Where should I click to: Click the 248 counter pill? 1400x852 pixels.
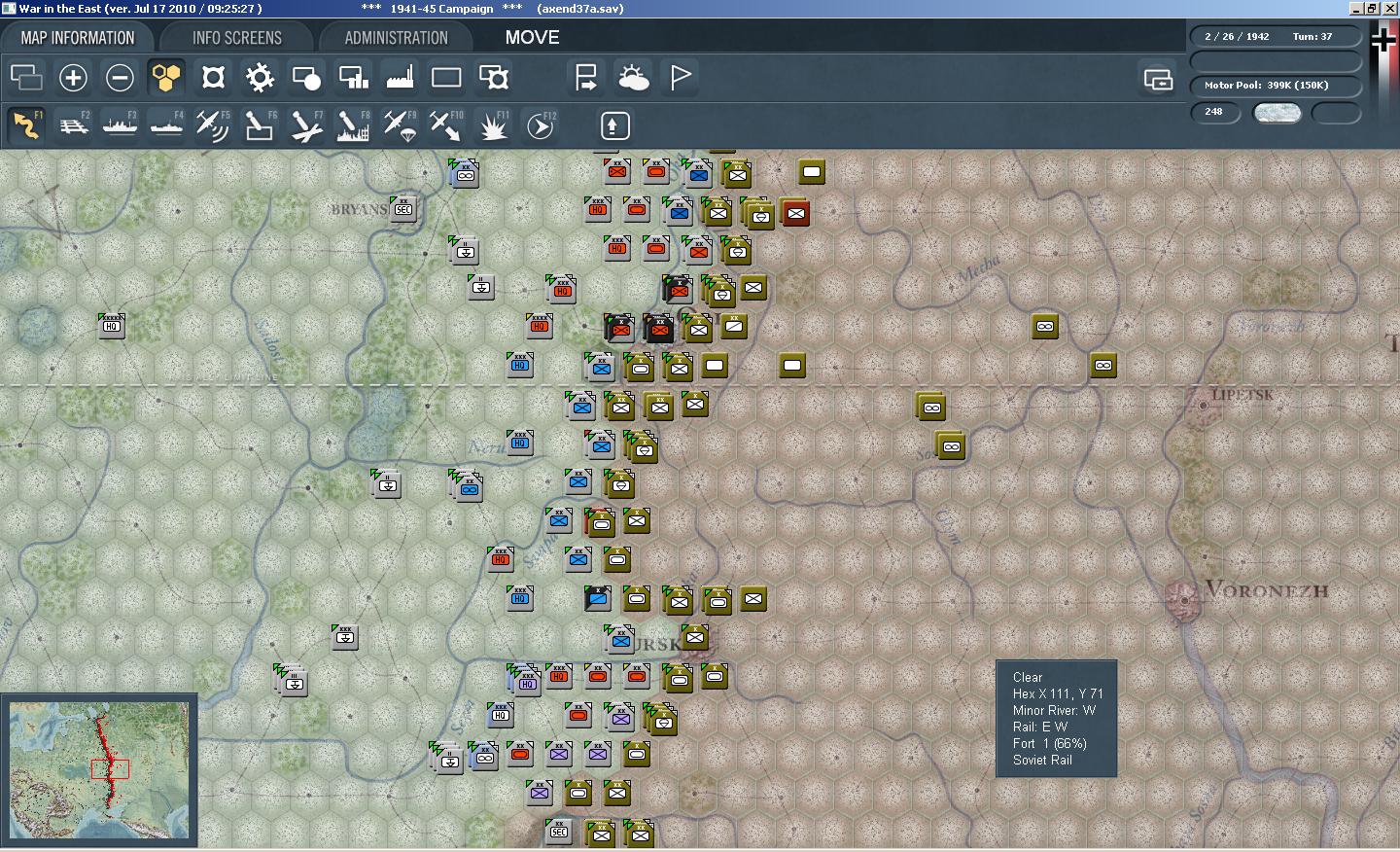point(1215,112)
